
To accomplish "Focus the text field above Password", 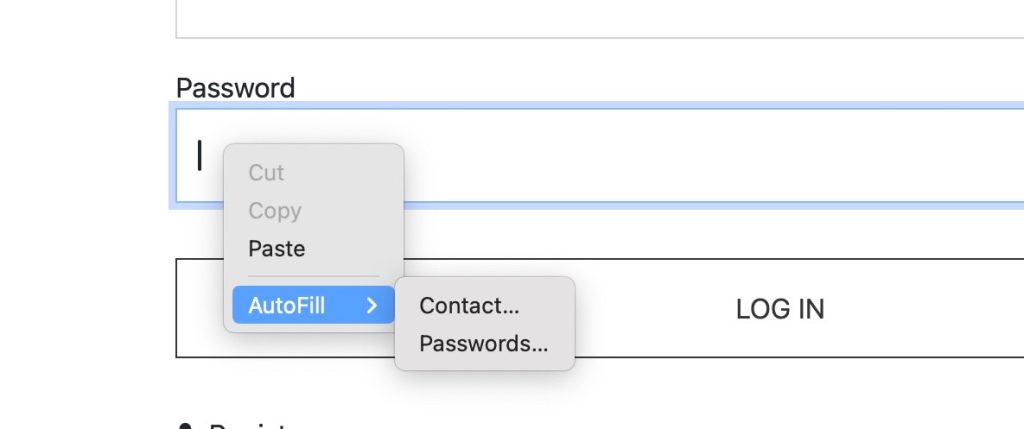I will click(x=600, y=18).
